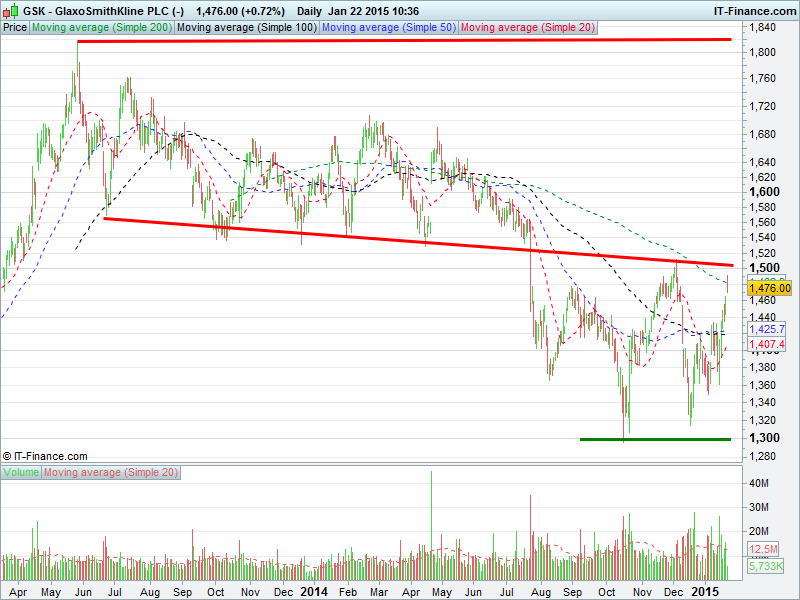
Task: Click the GSK - GlaxoSmithKline PLC title
Action: coord(104,11)
